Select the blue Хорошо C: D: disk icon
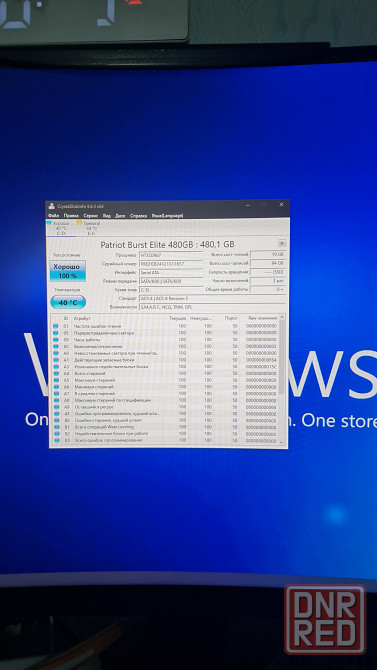Image resolution: width=377 pixels, height=670 pixels. (x=49, y=223)
